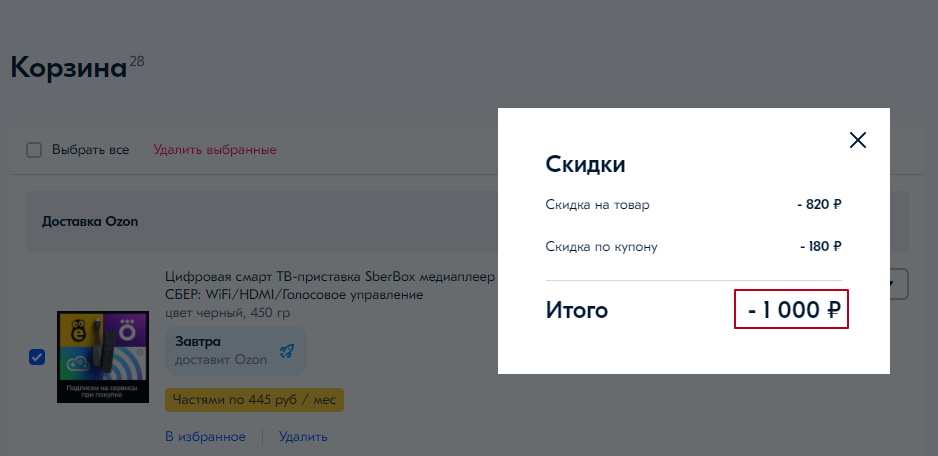This screenshot has width=938, height=456.
Task: Click Удалить under SberBox item
Action: point(303,436)
